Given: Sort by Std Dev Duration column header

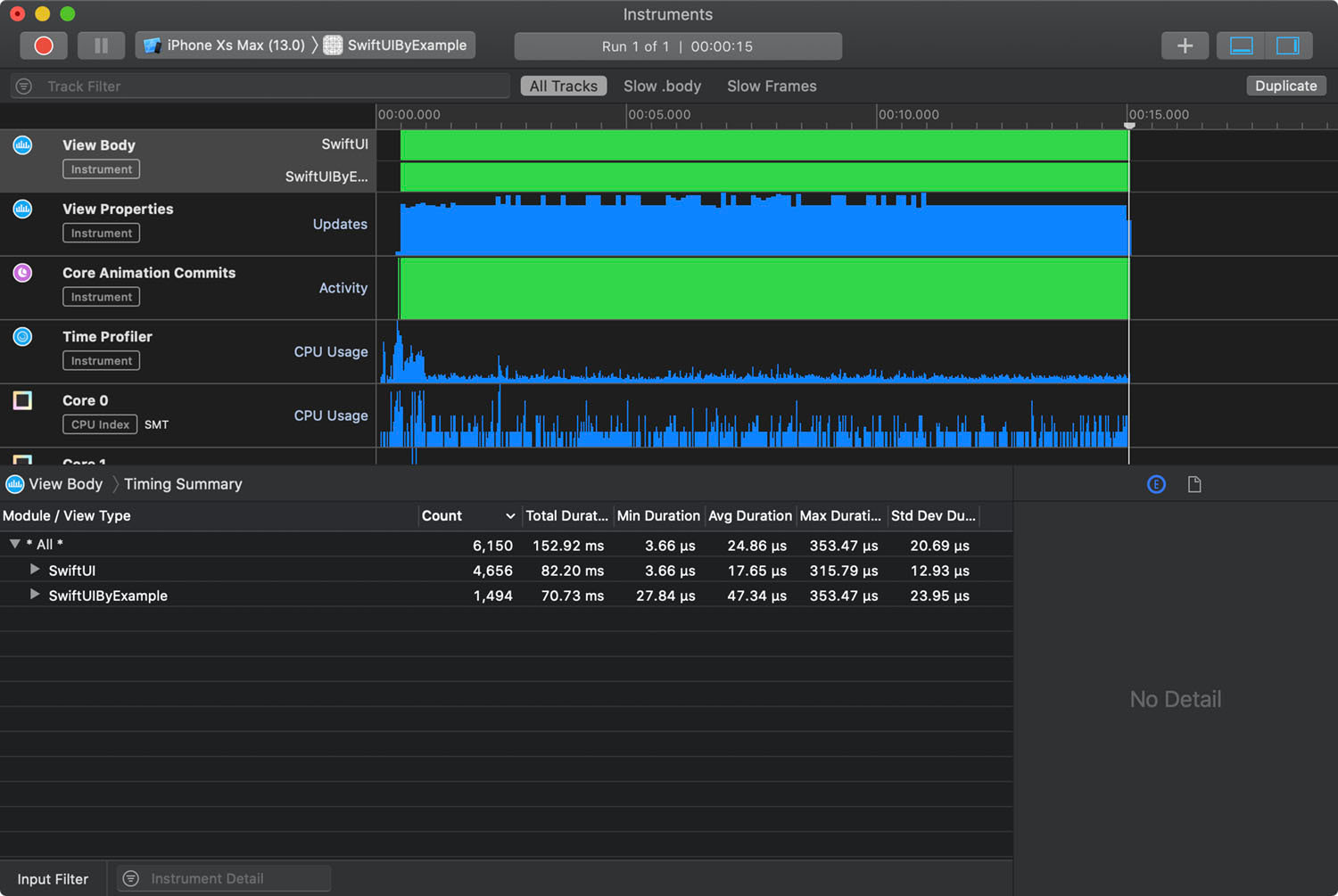Looking at the screenshot, I should 933,516.
